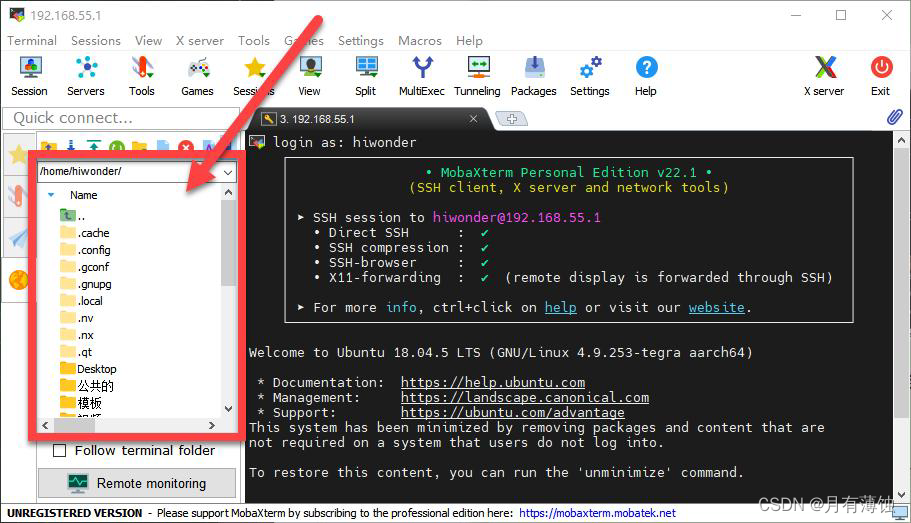Image resolution: width=911 pixels, height=523 pixels.
Task: Click the new tab plus button
Action: [x=512, y=119]
